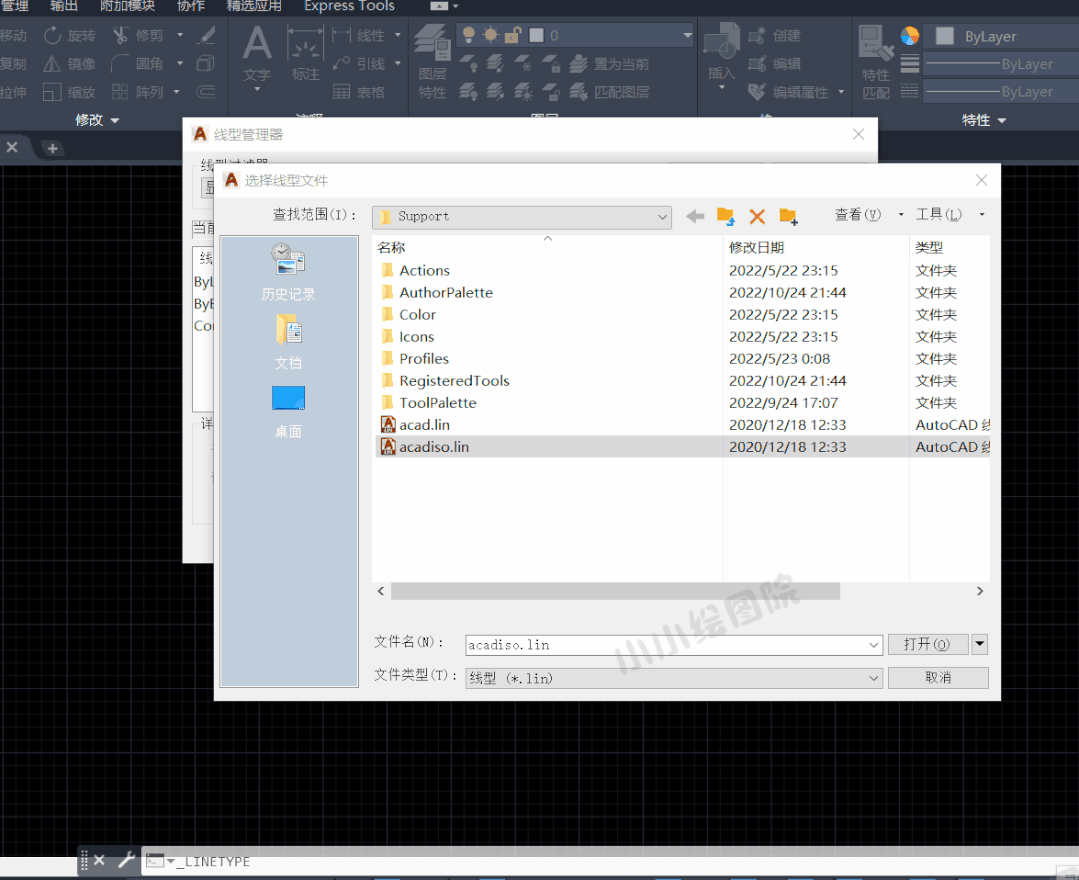Viewport: 1079px width, 880px height.
Task: Select the Linear (线性) dimension tool
Action: point(359,35)
